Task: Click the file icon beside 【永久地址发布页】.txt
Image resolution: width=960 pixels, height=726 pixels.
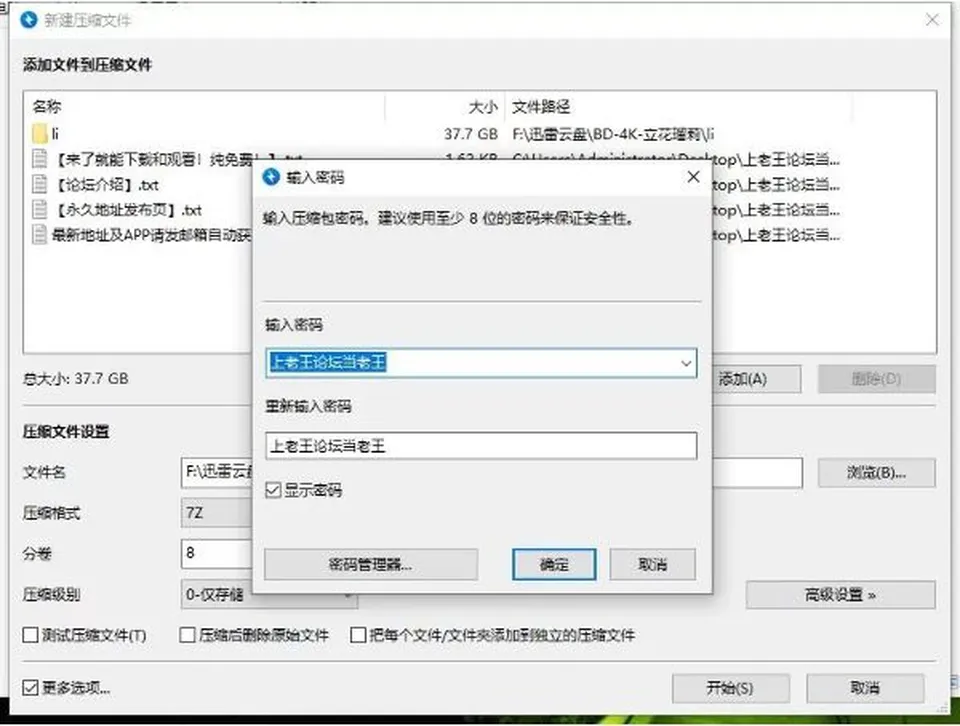Action: click(x=40, y=209)
